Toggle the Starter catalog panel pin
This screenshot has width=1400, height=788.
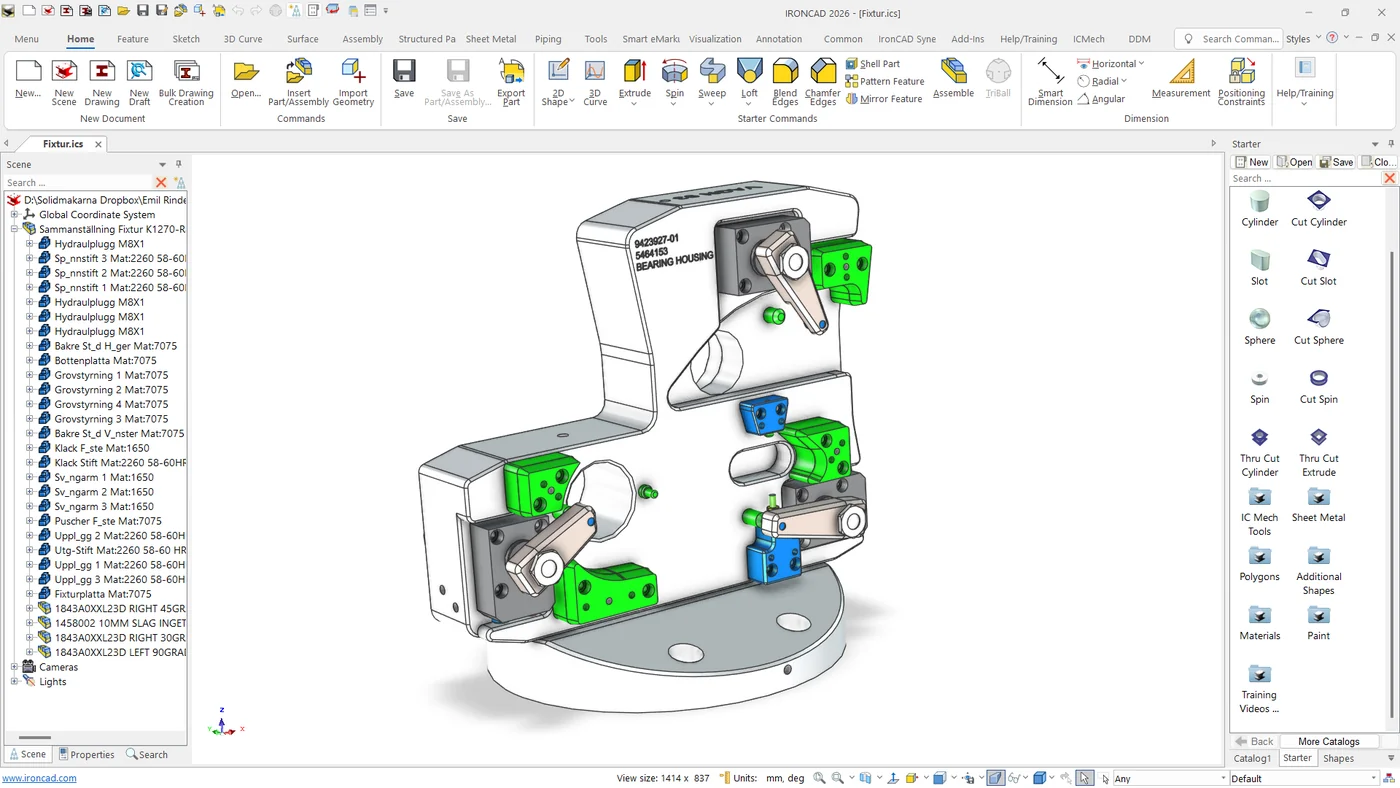(1391, 144)
